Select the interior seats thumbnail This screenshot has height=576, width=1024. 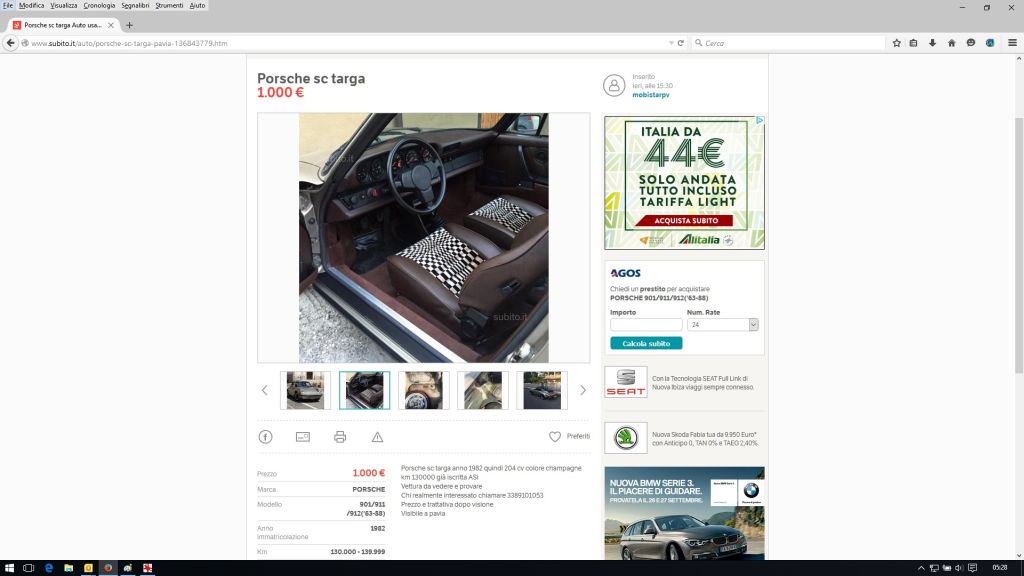[x=364, y=391]
